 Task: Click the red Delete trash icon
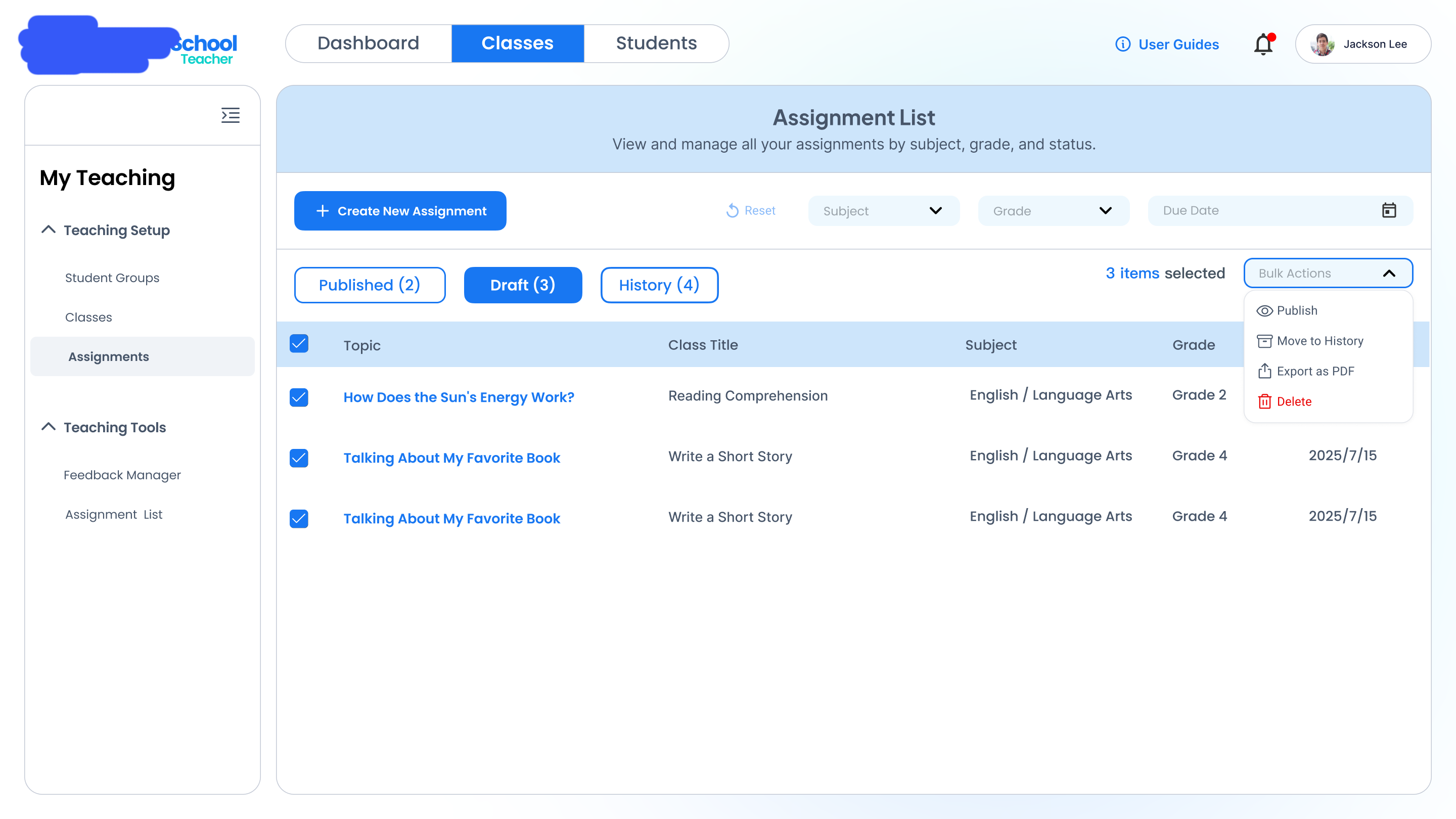point(1264,401)
